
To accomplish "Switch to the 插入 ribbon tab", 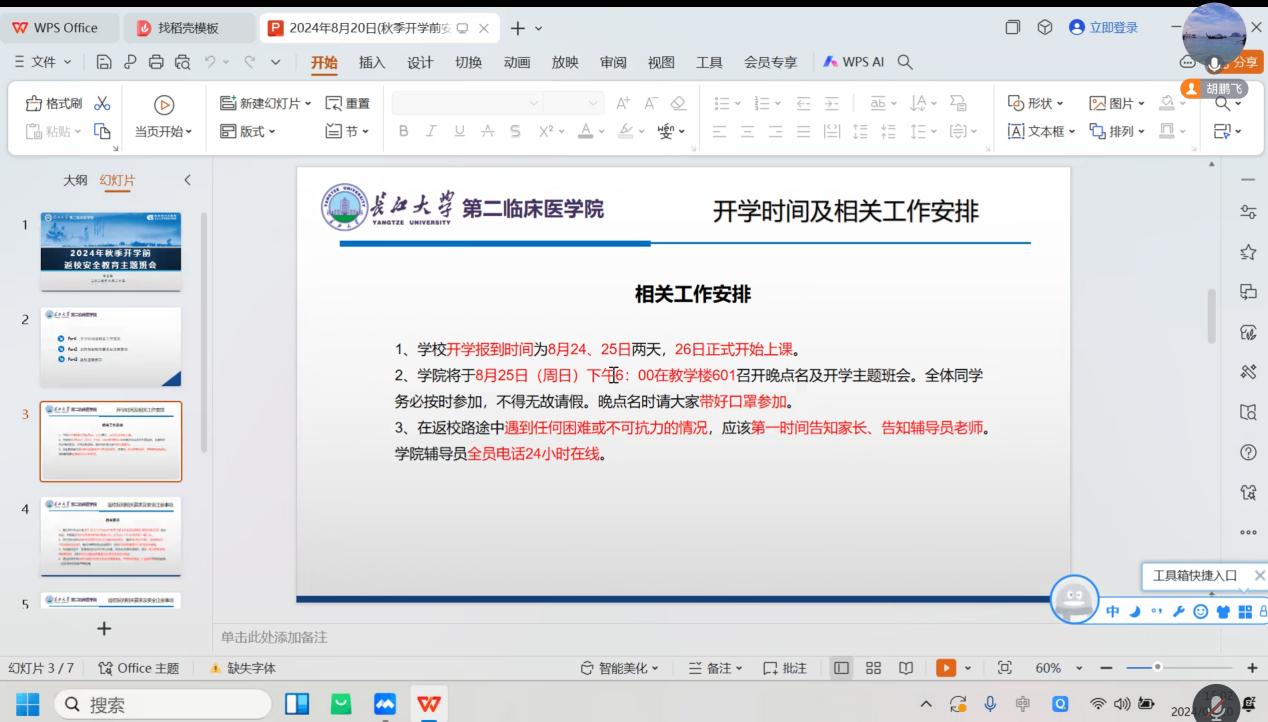I will tap(372, 62).
